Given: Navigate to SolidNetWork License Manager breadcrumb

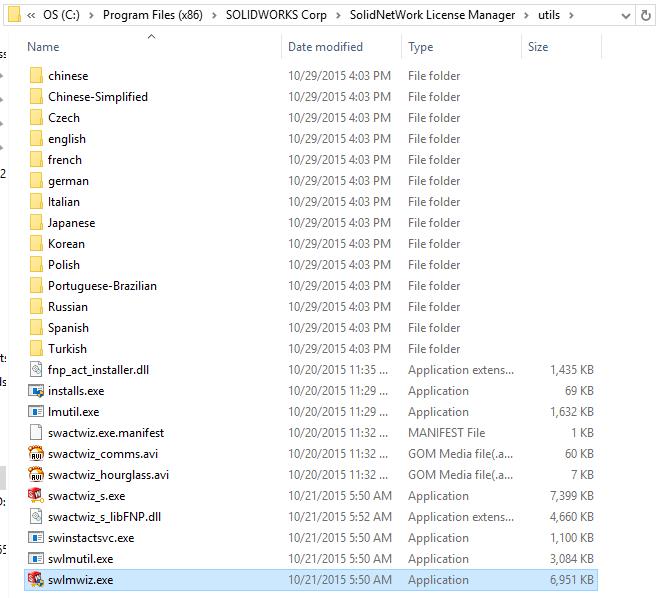Looking at the screenshot, I should point(432,15).
